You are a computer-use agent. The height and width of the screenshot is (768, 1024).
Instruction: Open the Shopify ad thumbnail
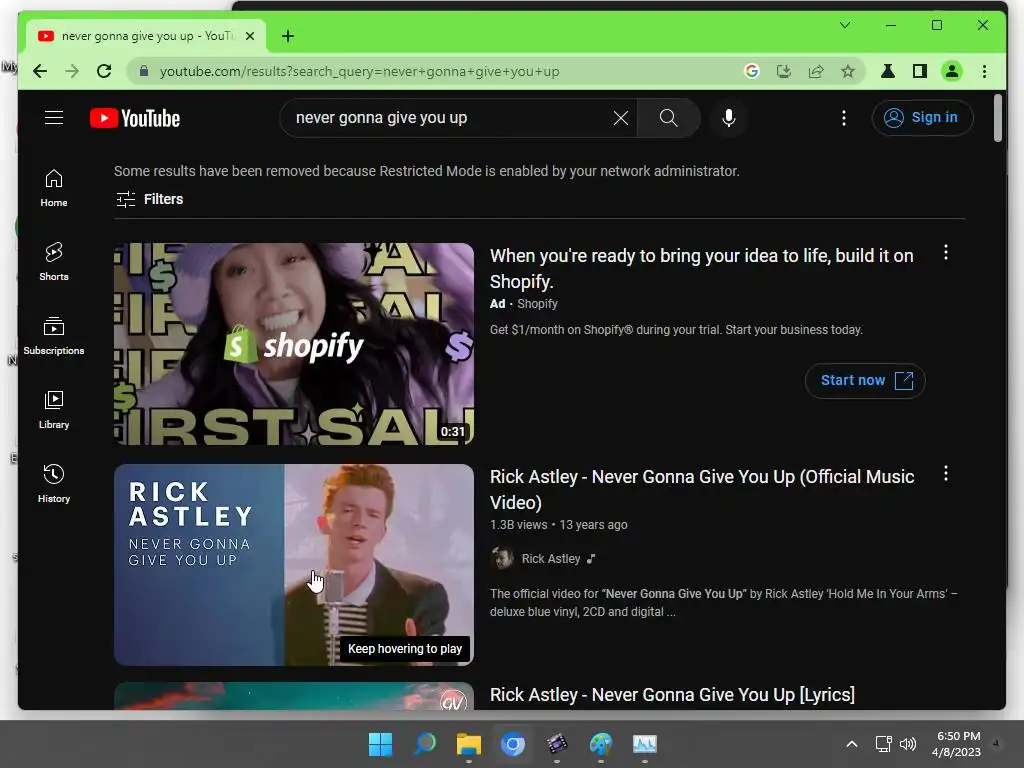point(294,344)
